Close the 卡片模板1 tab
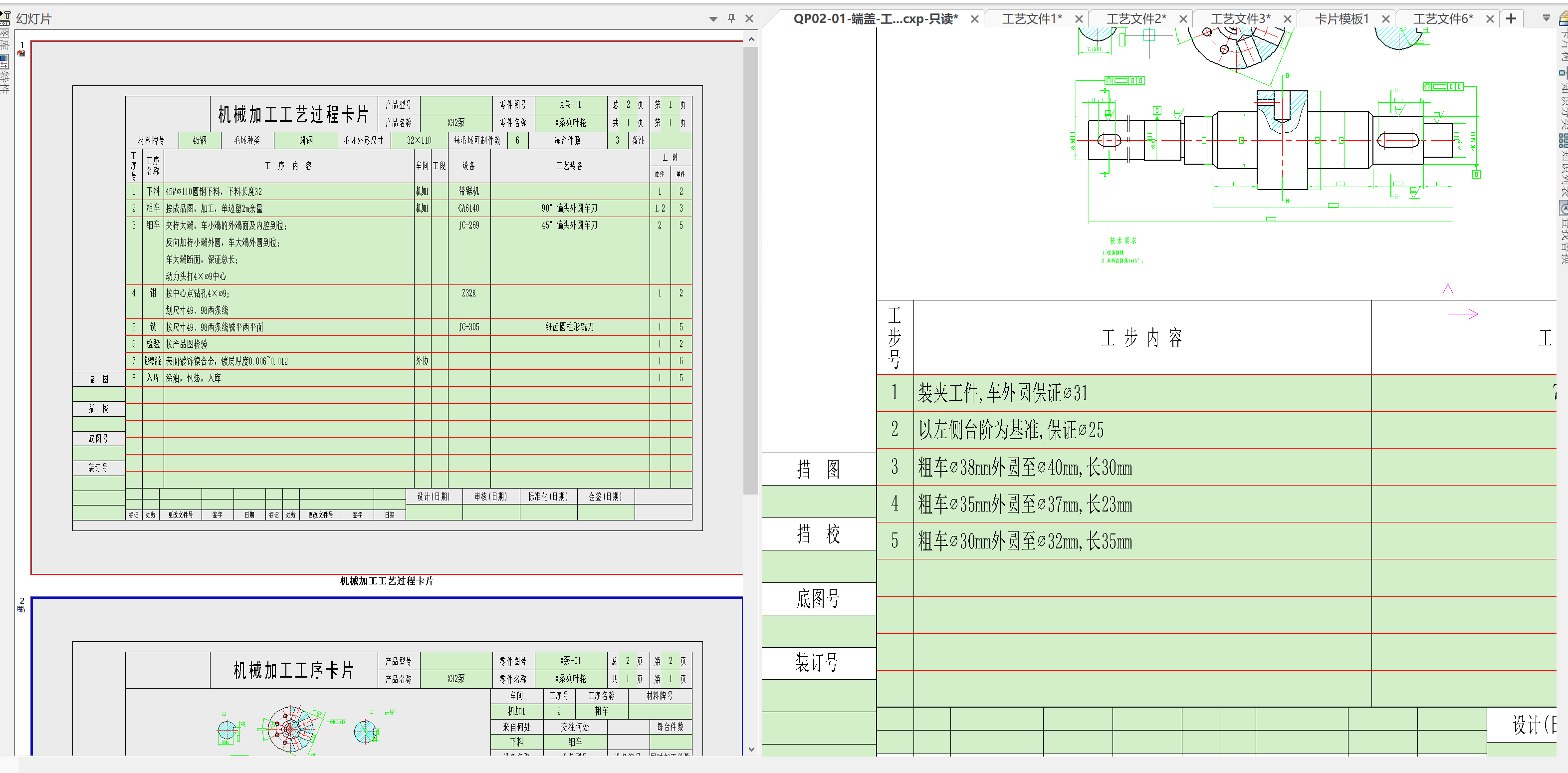The height and width of the screenshot is (773, 1568). (x=1385, y=19)
